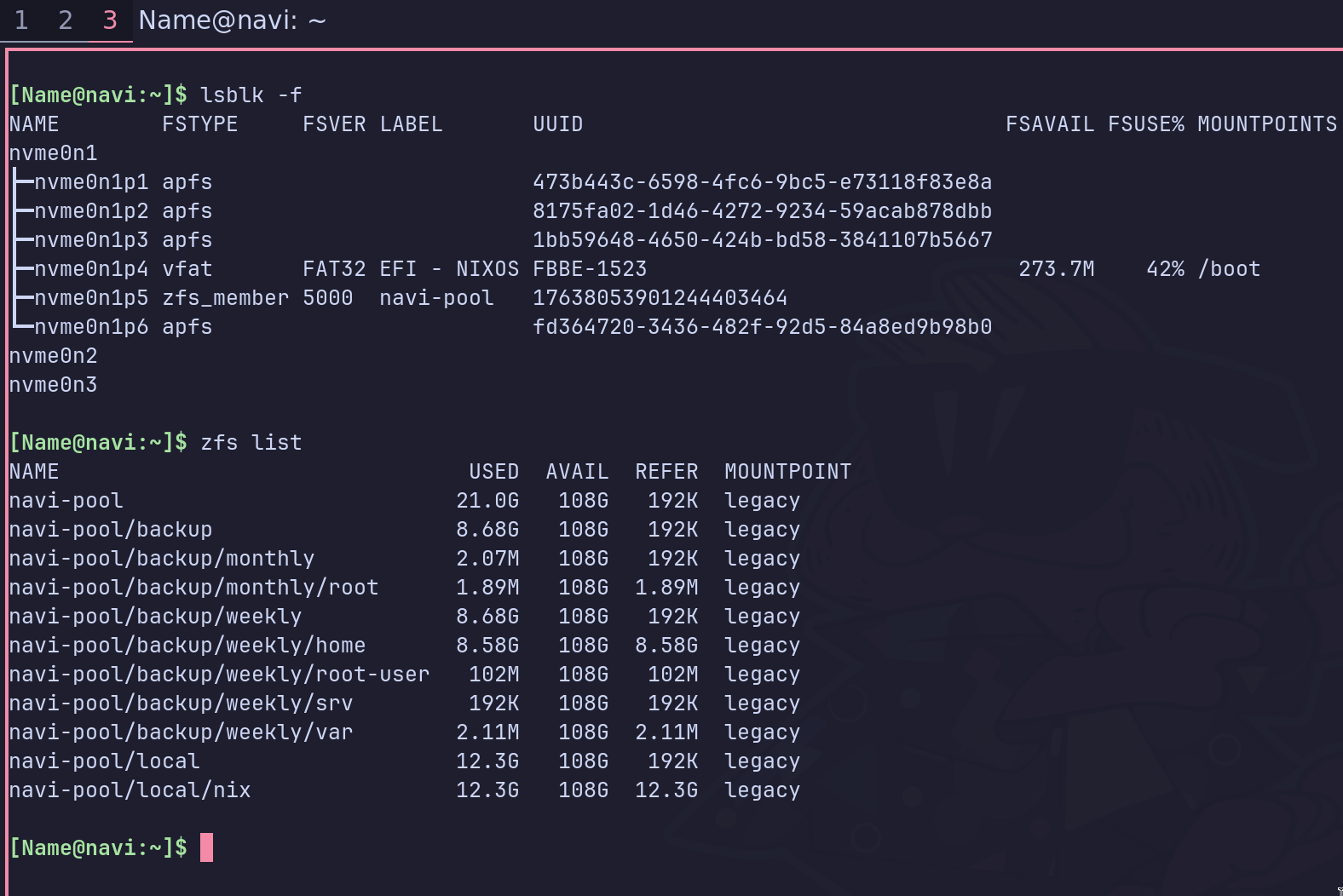Click the FBBE-1523 UUID value
1343x896 pixels.
point(590,269)
